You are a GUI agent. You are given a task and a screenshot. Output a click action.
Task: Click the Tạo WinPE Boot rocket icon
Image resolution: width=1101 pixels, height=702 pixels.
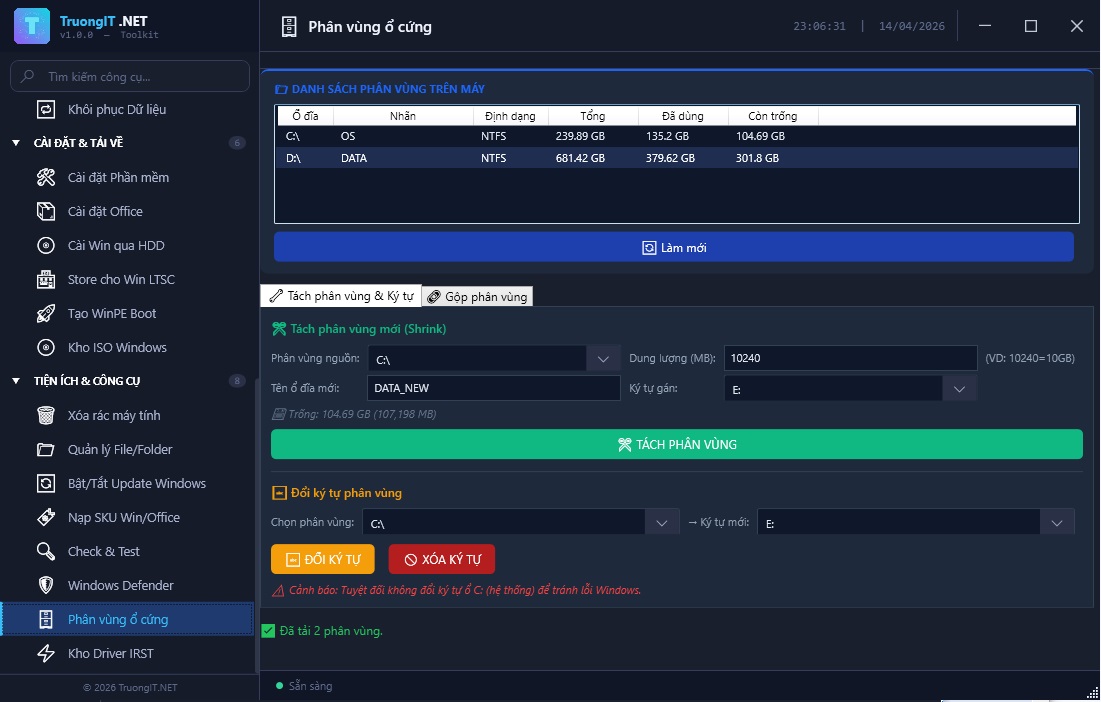[46, 314]
